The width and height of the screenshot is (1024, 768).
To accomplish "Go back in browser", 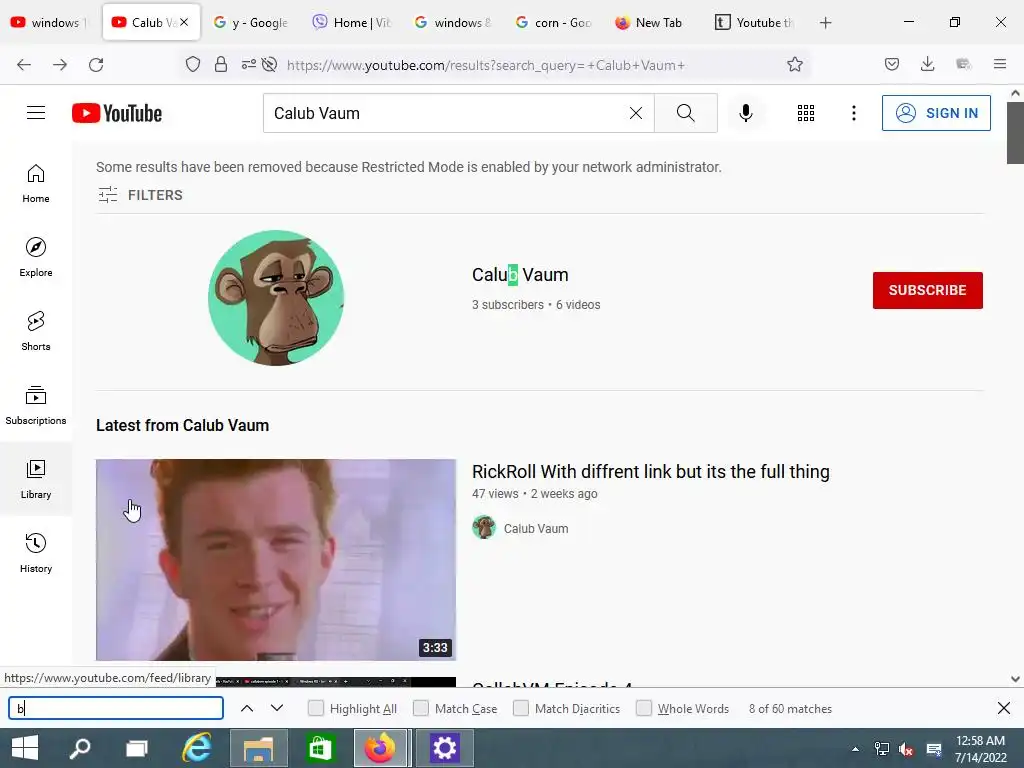I will pyautogui.click(x=24, y=65).
